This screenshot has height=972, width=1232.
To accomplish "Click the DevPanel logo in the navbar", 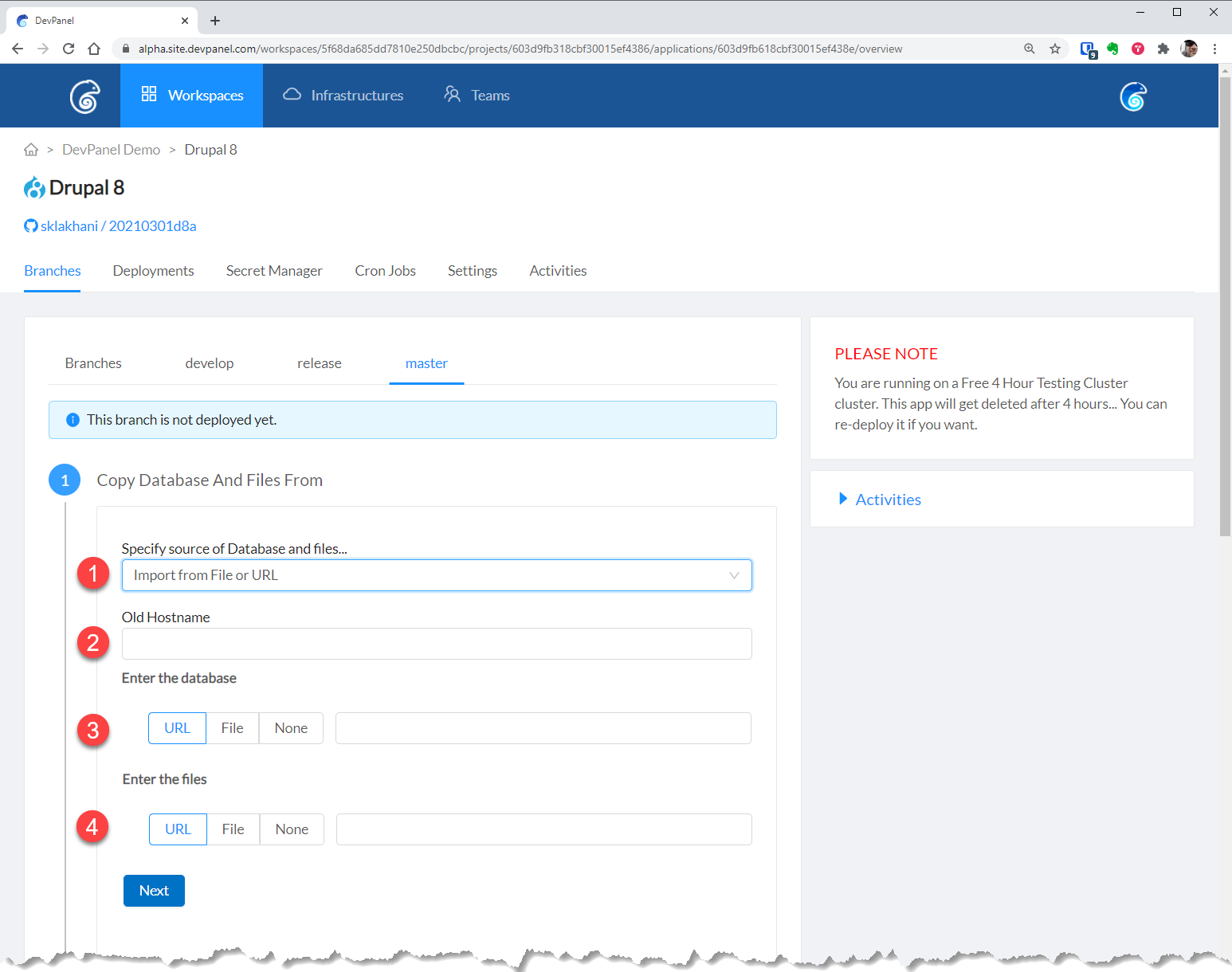I will coord(84,96).
